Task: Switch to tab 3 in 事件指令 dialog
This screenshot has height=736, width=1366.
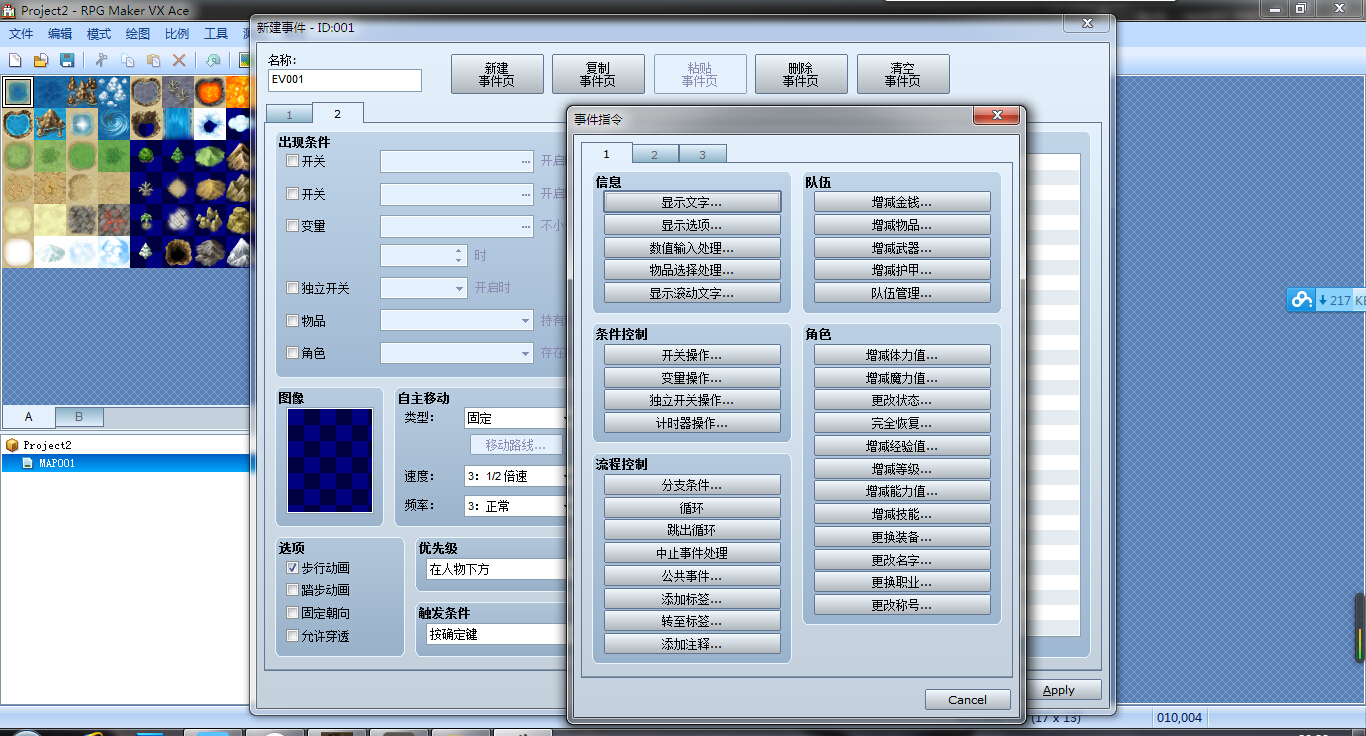Action: pos(703,154)
